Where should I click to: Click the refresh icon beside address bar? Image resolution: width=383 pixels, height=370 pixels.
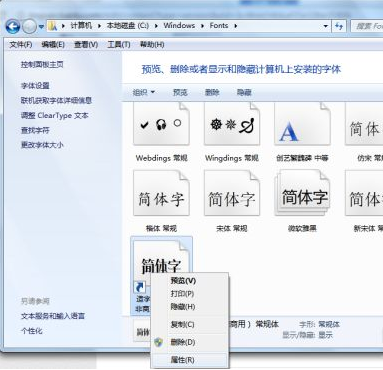[339, 26]
